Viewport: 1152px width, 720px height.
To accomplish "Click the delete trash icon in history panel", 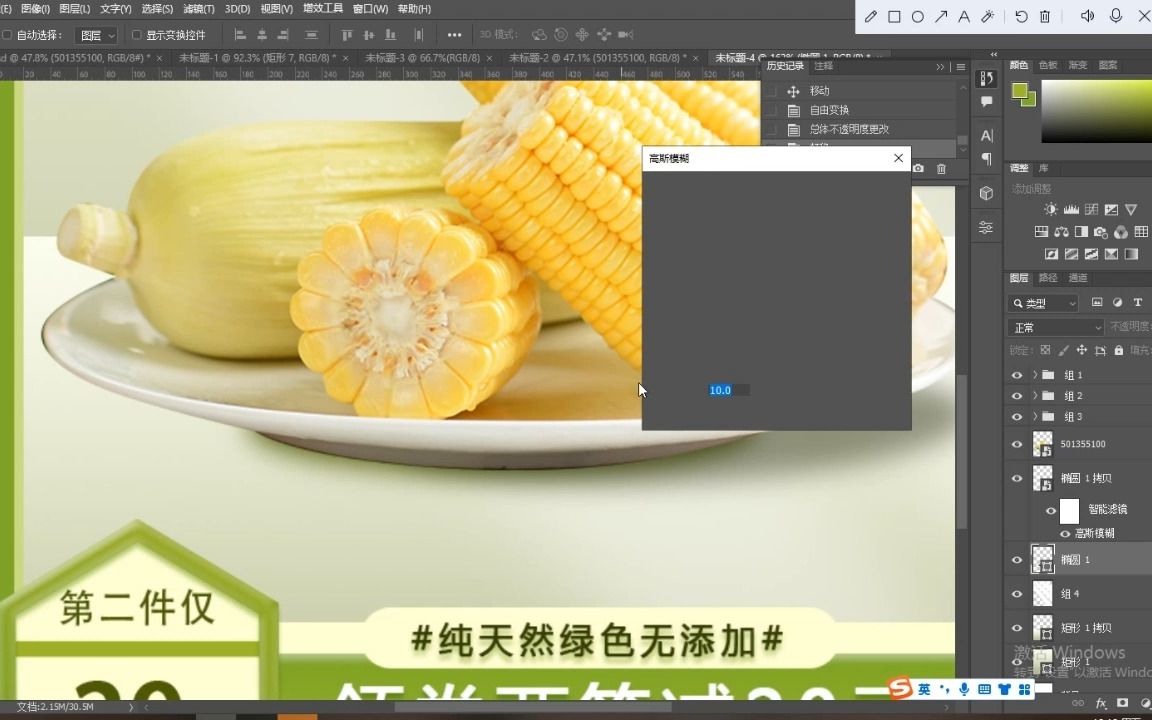I will [x=940, y=169].
